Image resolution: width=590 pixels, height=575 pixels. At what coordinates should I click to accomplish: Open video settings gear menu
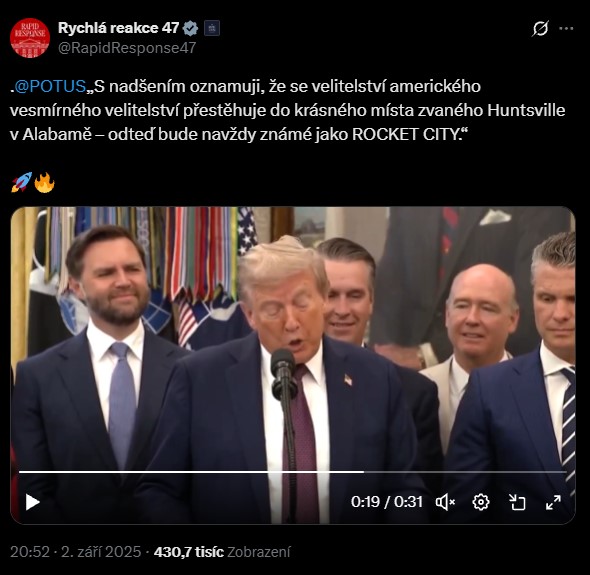click(x=481, y=502)
